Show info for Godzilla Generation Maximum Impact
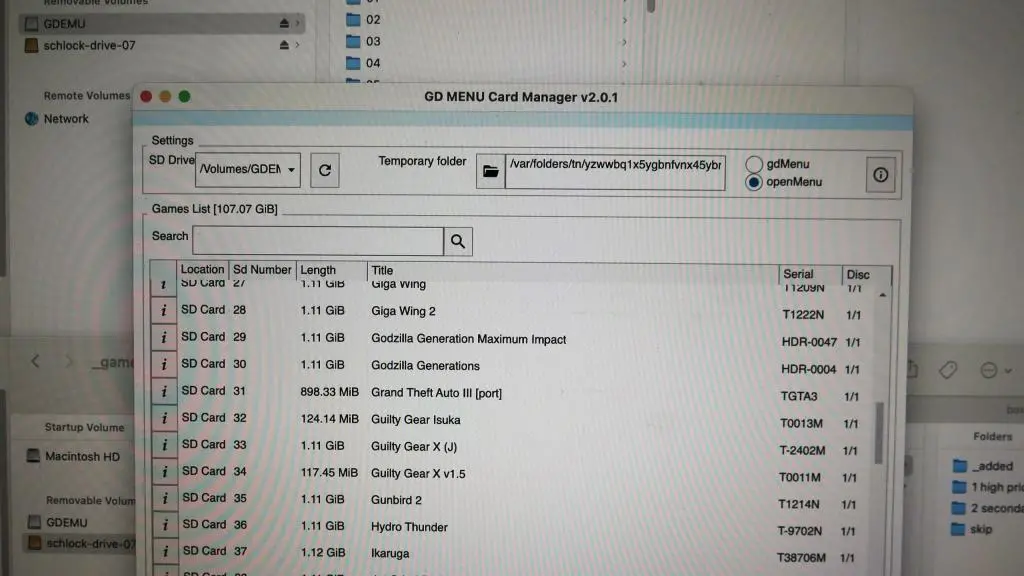1024x576 pixels. (x=164, y=337)
